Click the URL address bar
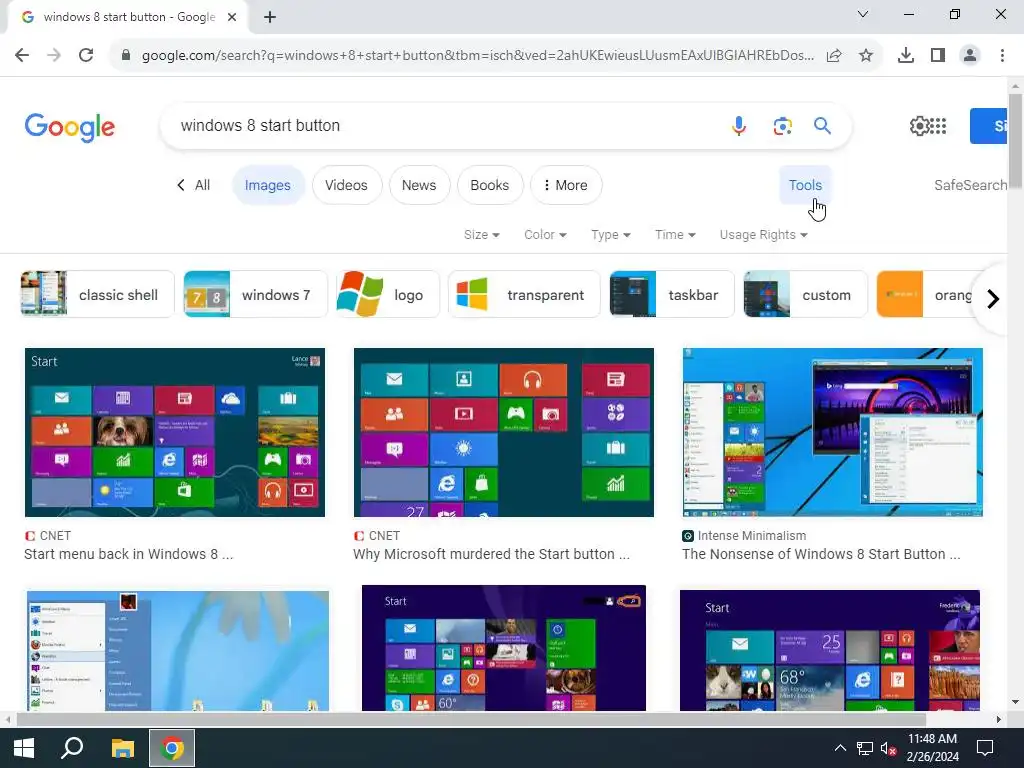The image size is (1024, 768). pos(477,56)
